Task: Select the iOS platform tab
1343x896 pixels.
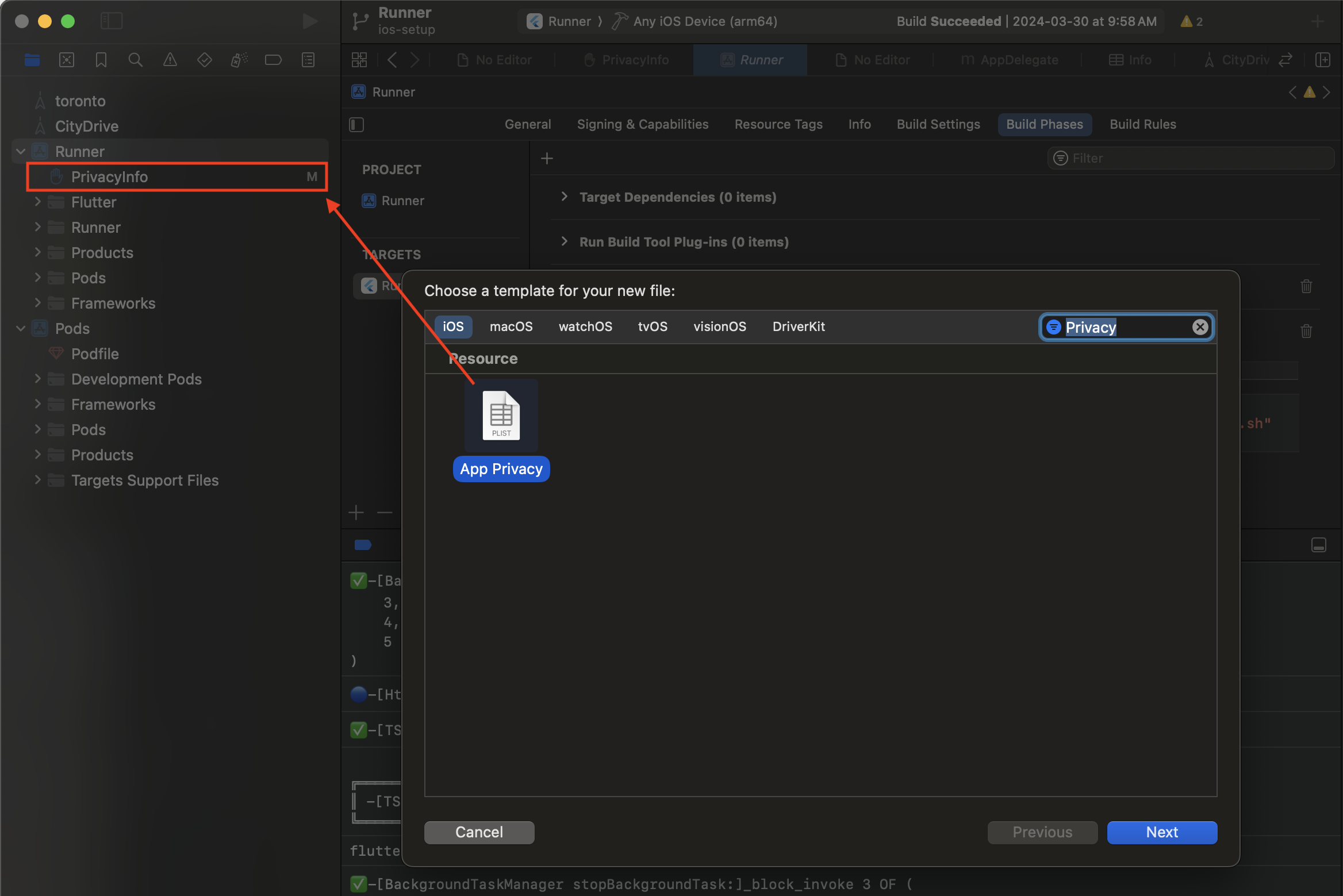Action: pyautogui.click(x=453, y=326)
